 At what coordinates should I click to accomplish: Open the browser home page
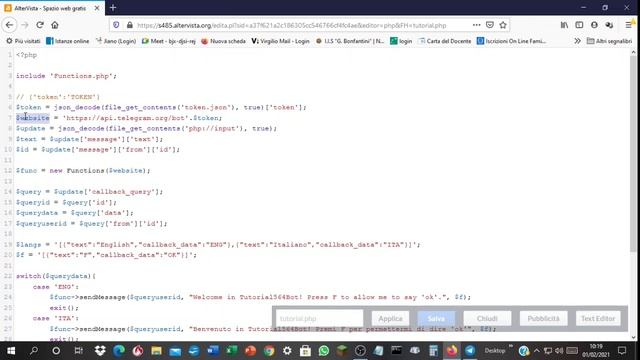click(55, 25)
